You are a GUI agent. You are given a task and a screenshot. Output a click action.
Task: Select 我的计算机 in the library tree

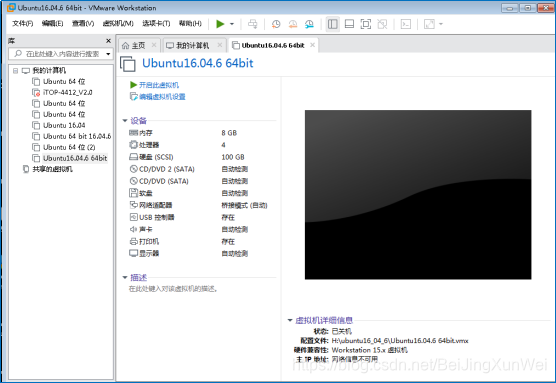[x=49, y=71]
